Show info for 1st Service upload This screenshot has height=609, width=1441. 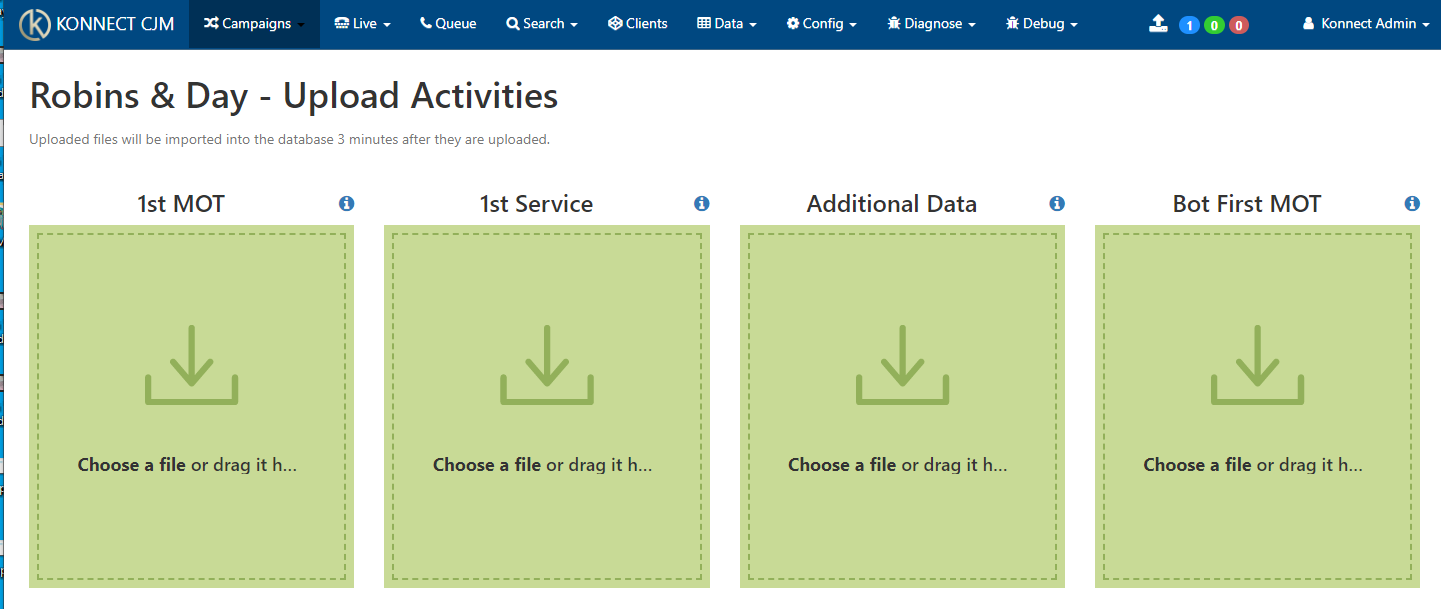[702, 203]
